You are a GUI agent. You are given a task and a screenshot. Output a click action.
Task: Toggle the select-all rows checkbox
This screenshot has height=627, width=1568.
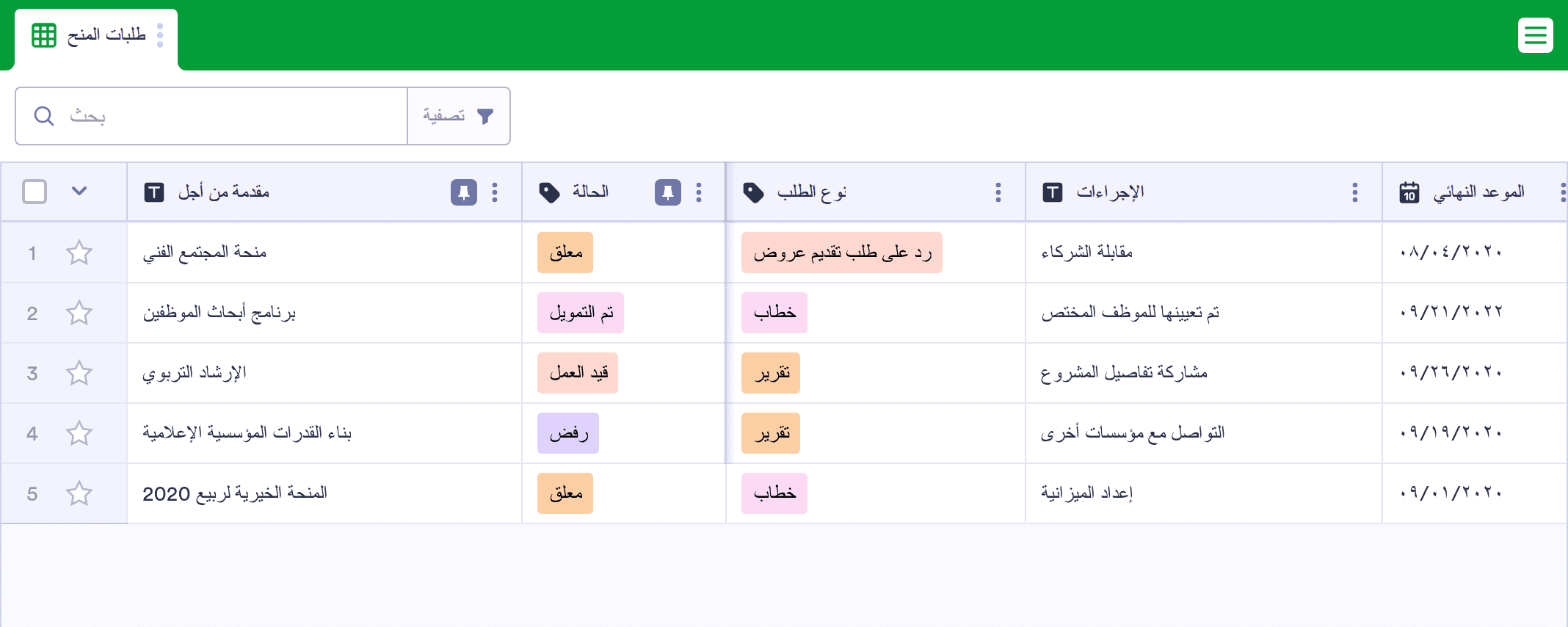(35, 192)
